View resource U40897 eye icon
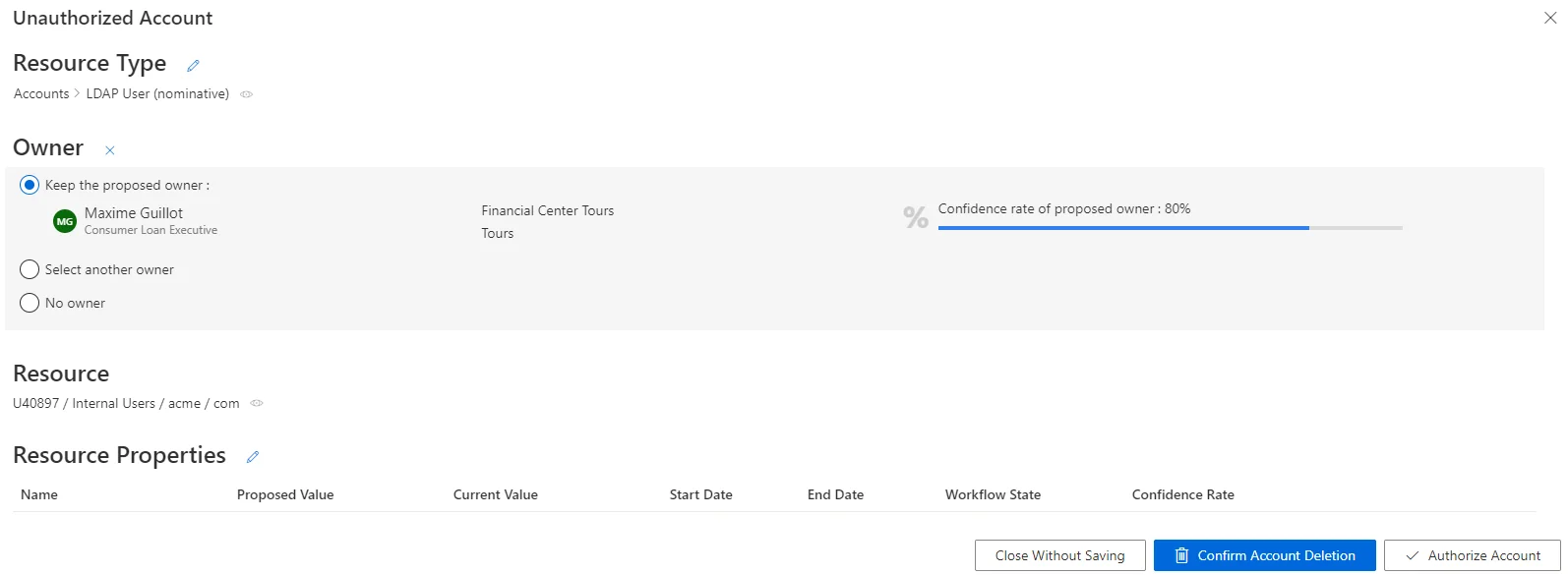 pyautogui.click(x=257, y=403)
